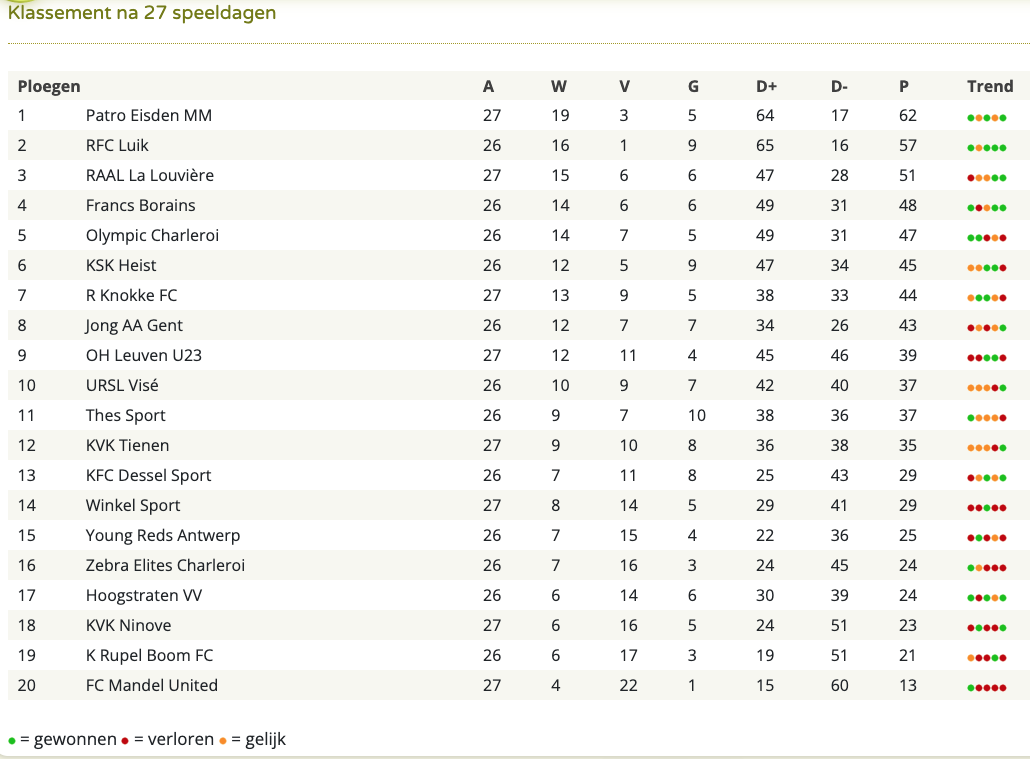
Task: Select K Rupel Boom FC row
Action: click(x=519, y=656)
